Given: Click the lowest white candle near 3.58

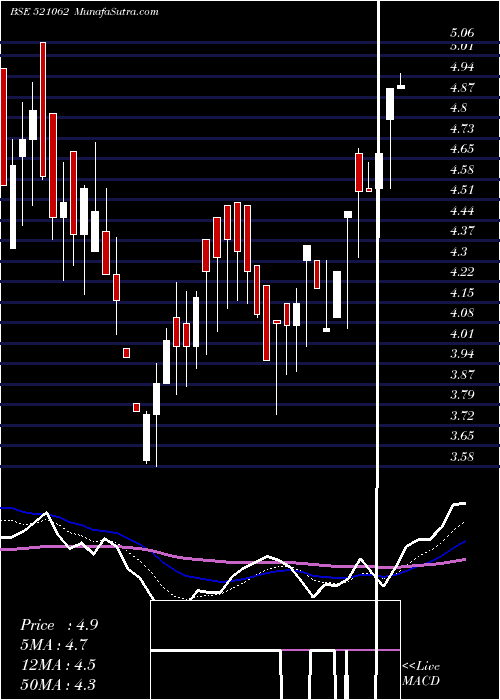Looking at the screenshot, I should coord(146,437).
